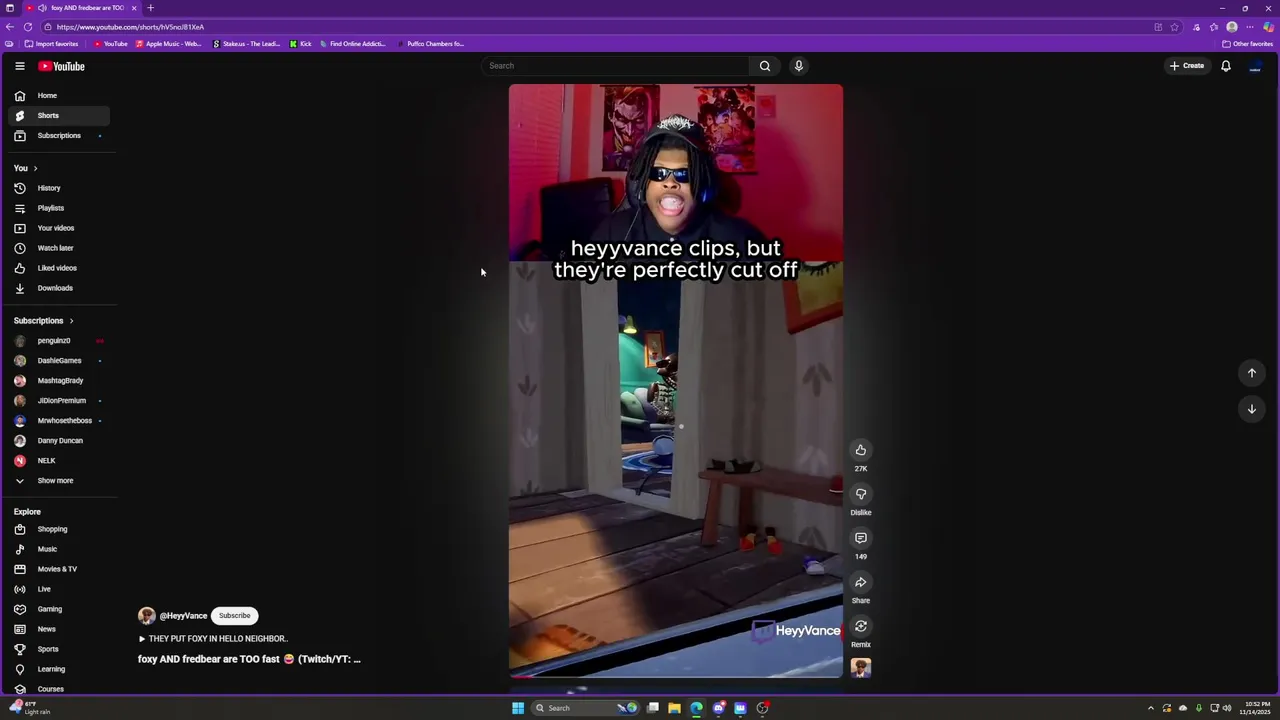Click the magnifier search button
This screenshot has width=1280, height=720.
tap(765, 66)
